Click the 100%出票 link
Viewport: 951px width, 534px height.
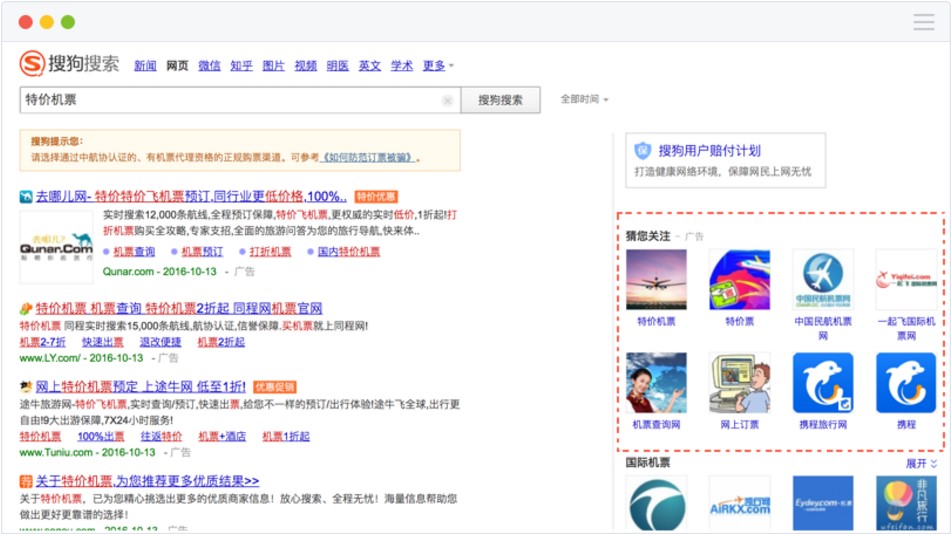click(x=101, y=436)
